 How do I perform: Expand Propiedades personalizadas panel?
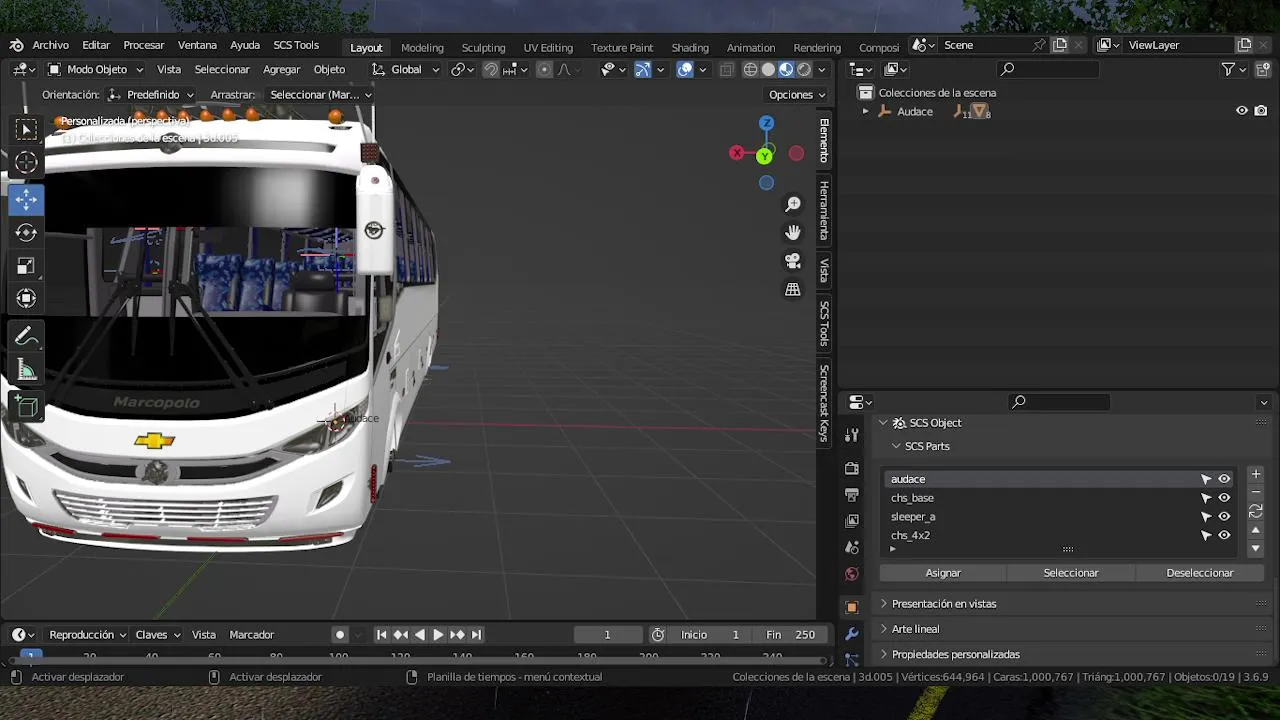(955, 654)
